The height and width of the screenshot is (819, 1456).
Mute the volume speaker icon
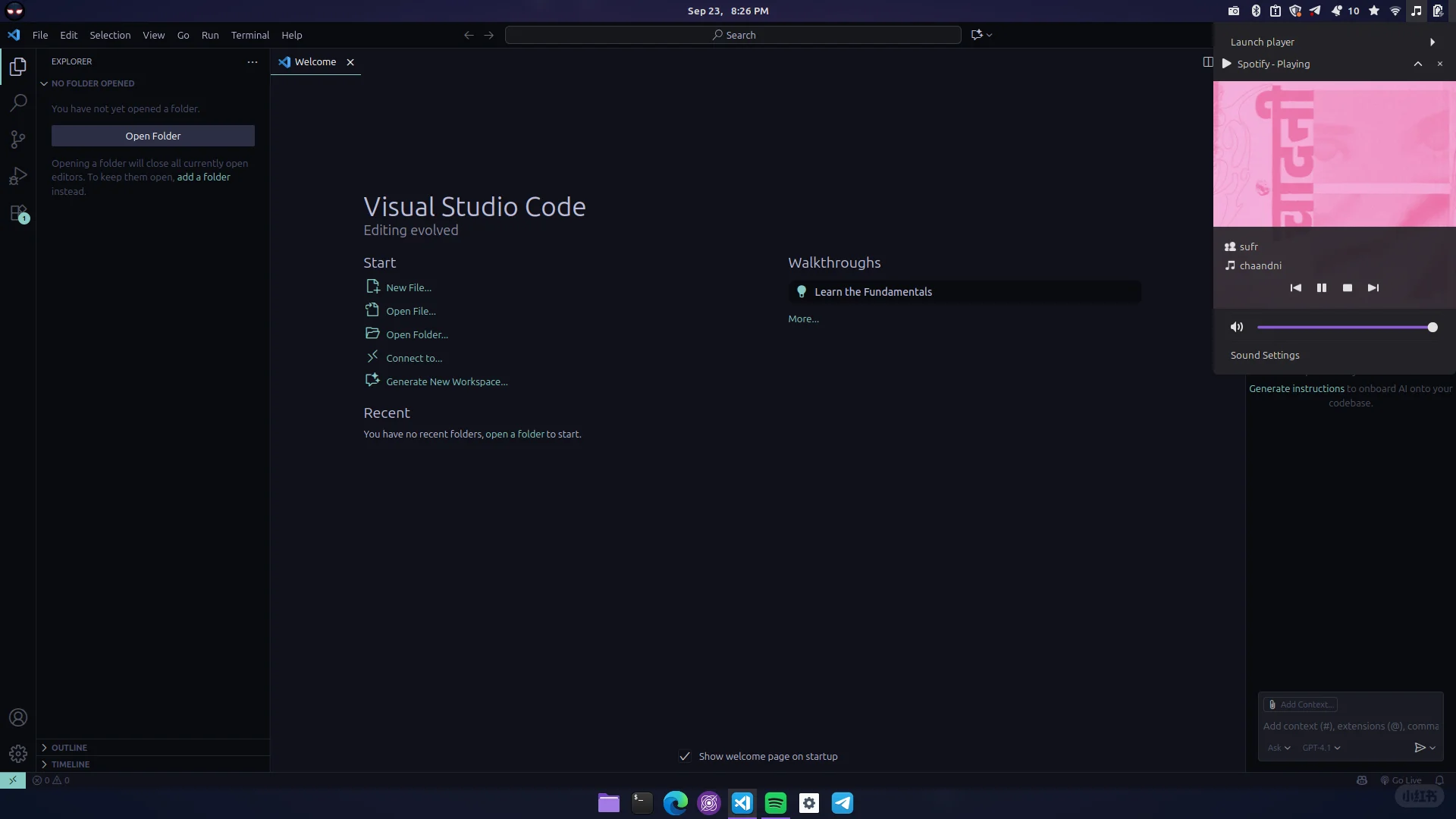[1237, 327]
